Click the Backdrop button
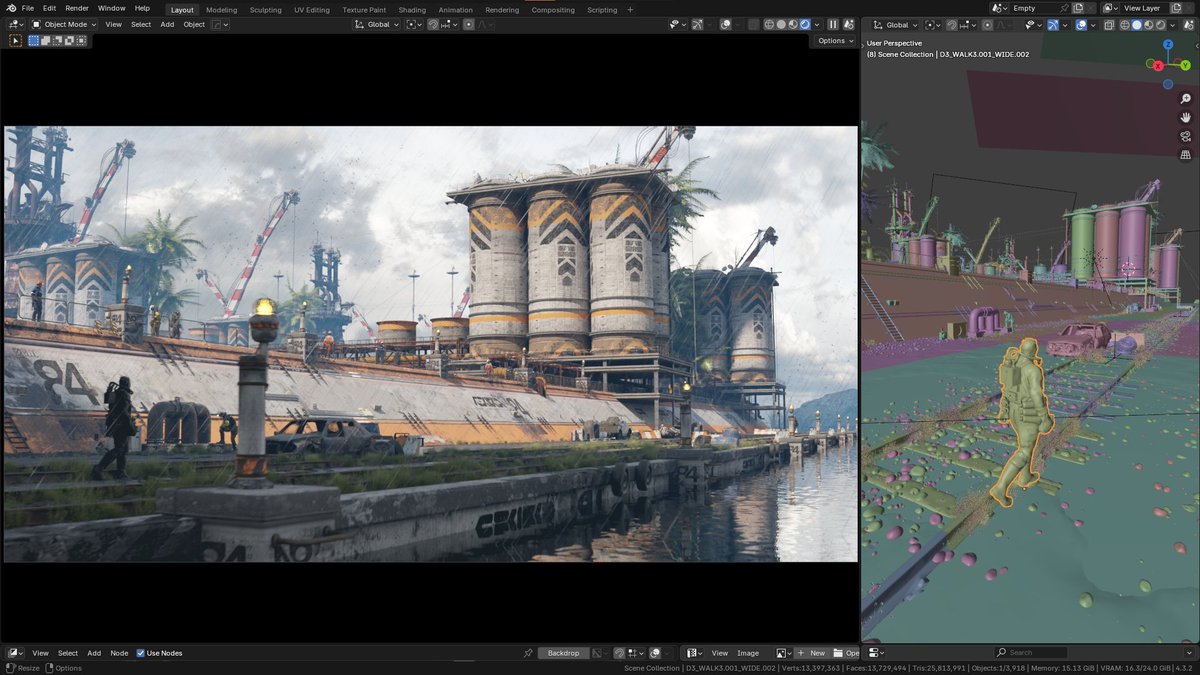This screenshot has height=675, width=1200. (563, 653)
